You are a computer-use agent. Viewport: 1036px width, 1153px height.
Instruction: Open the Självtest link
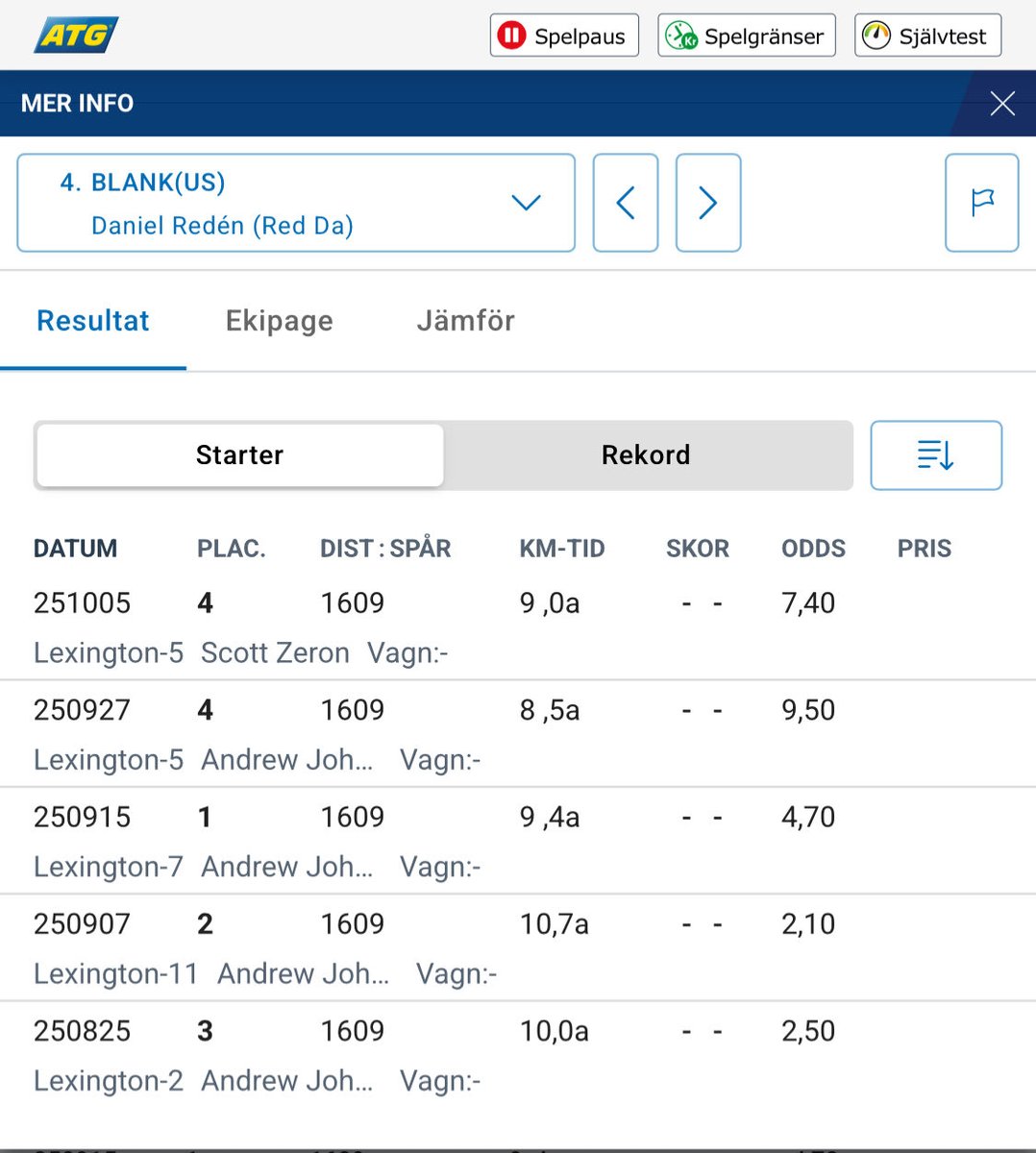click(927, 36)
